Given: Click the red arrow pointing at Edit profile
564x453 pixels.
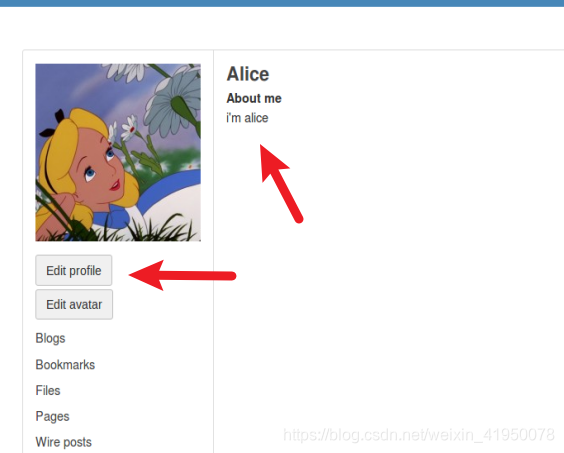Looking at the screenshot, I should pyautogui.click(x=182, y=275).
